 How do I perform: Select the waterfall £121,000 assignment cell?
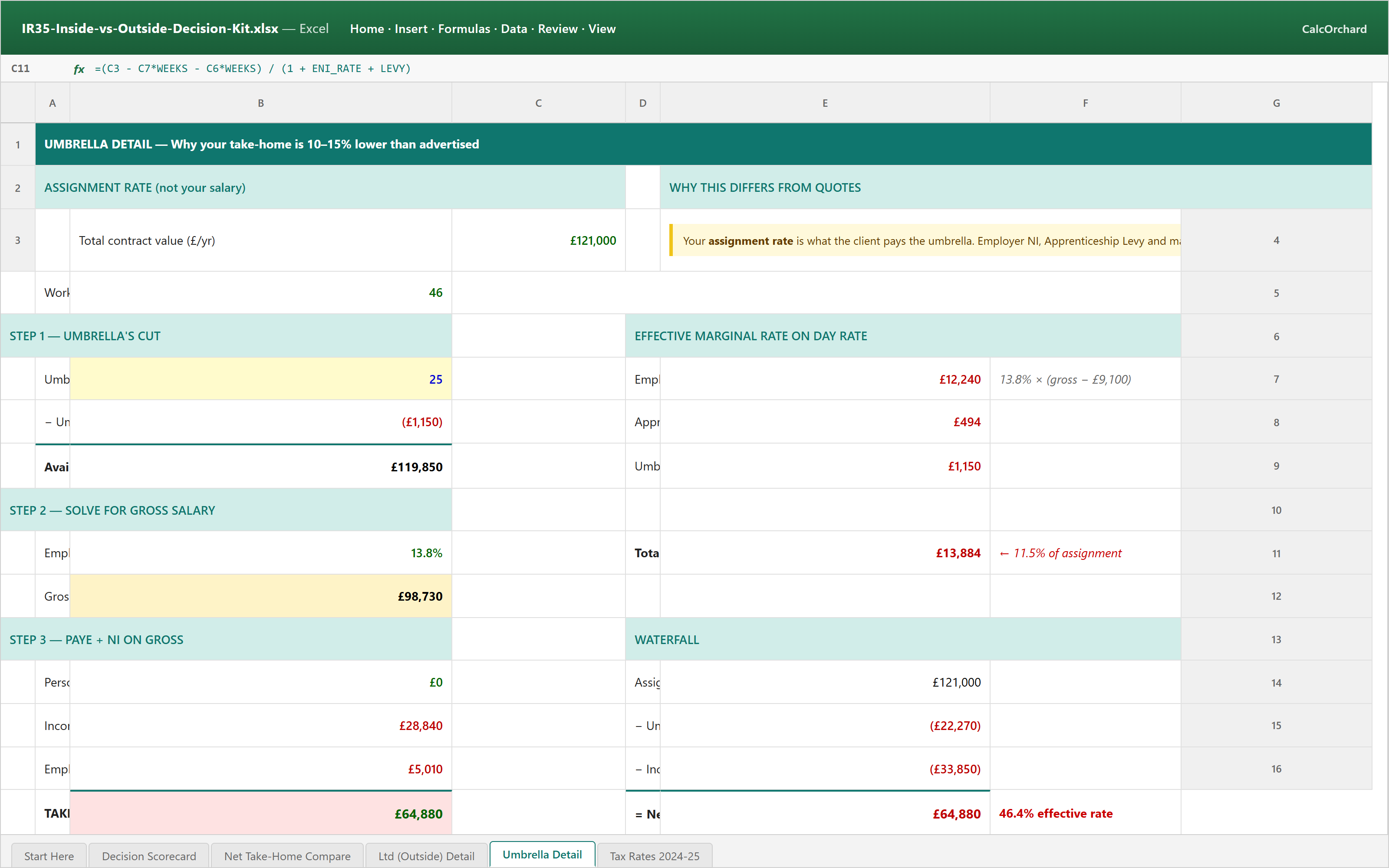(x=825, y=682)
